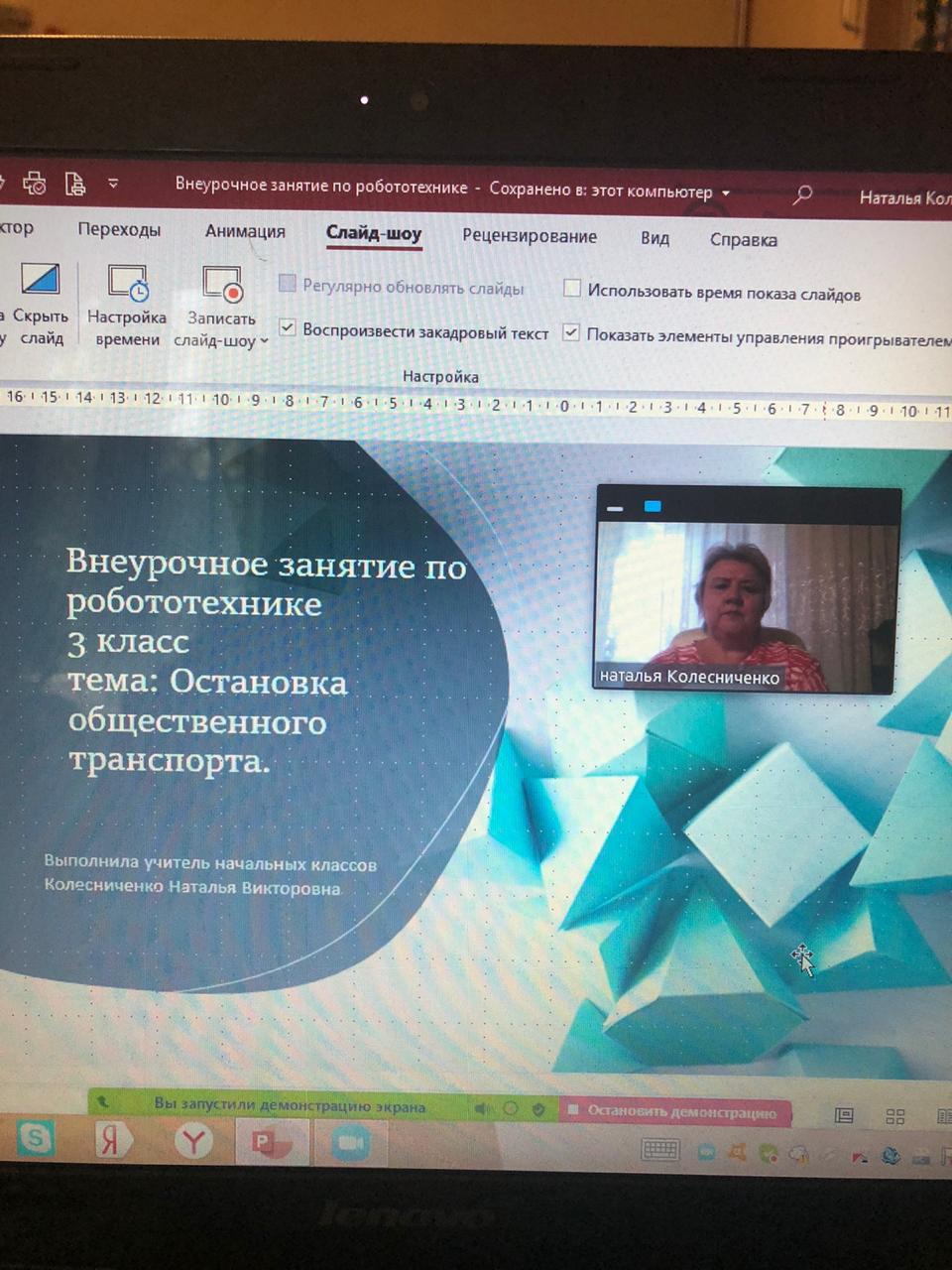The image size is (952, 1270).
Task: Switch to the Рецензирование ribbon tab
Action: click(x=529, y=237)
